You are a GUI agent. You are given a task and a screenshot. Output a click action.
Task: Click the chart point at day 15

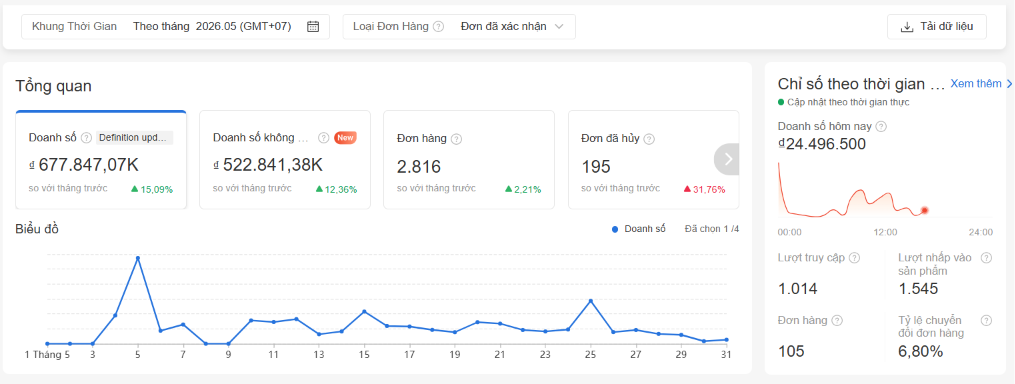pos(364,311)
